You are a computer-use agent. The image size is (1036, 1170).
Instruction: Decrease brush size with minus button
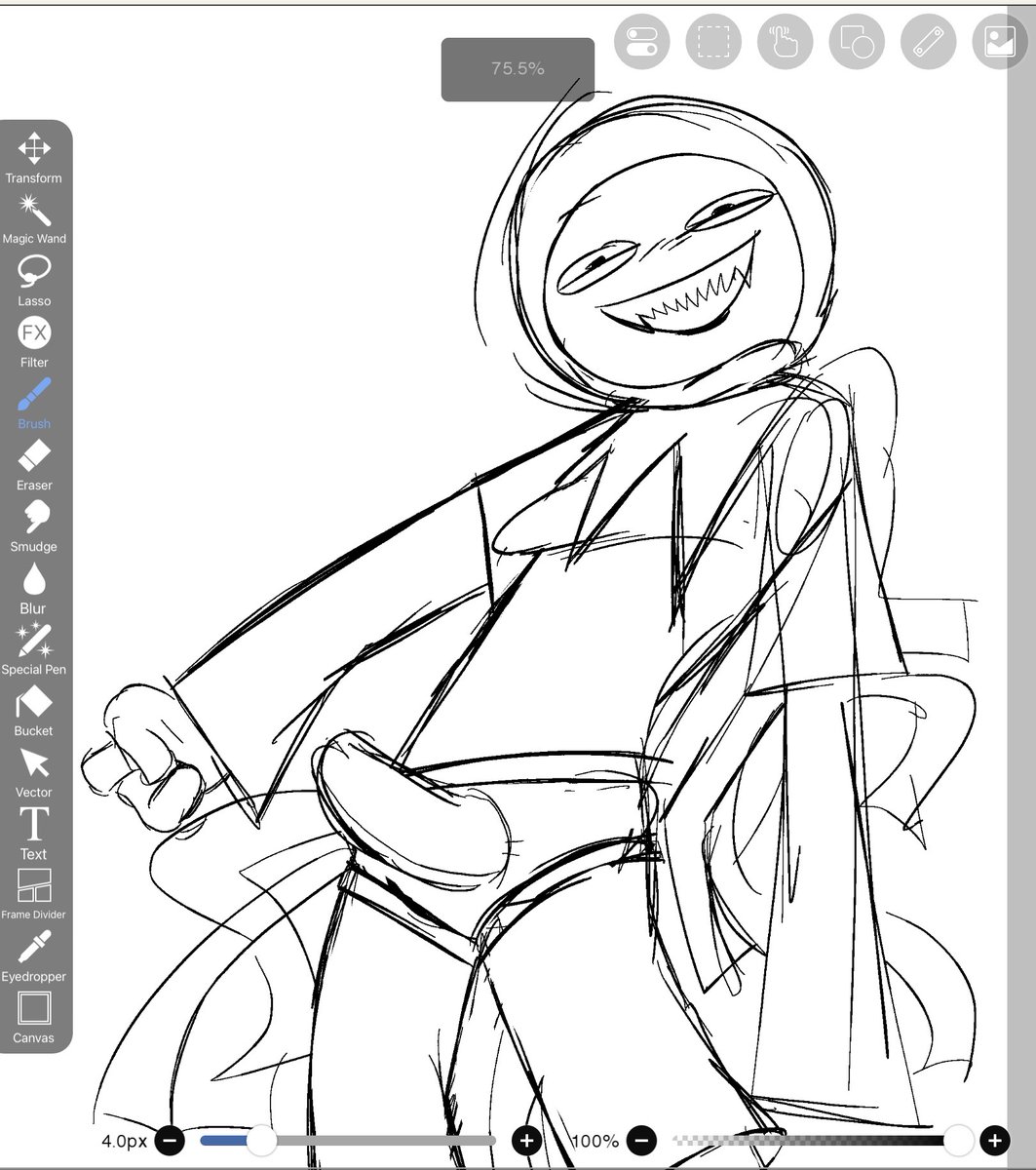(x=170, y=1140)
